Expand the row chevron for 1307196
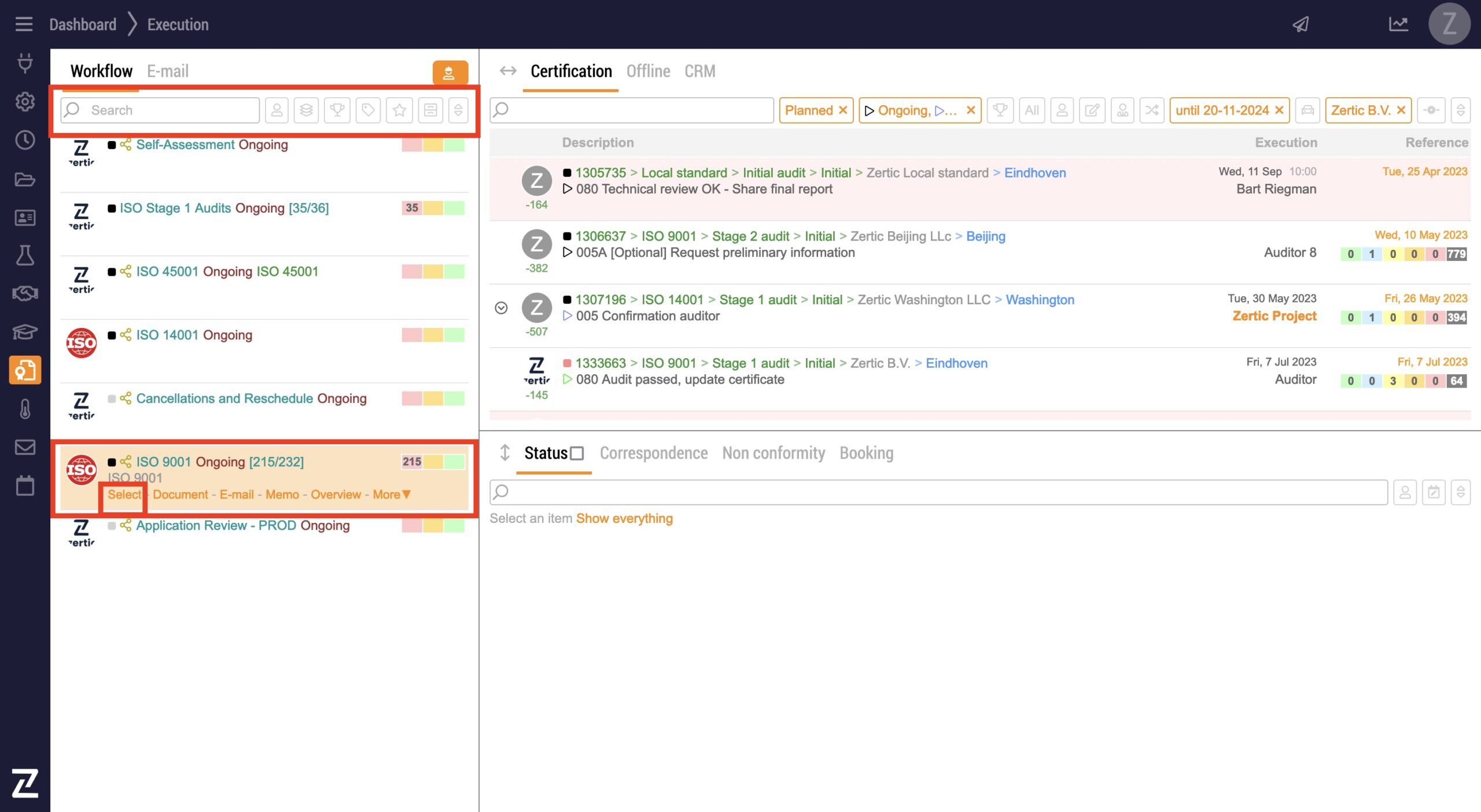The width and height of the screenshot is (1481, 812). [501, 308]
